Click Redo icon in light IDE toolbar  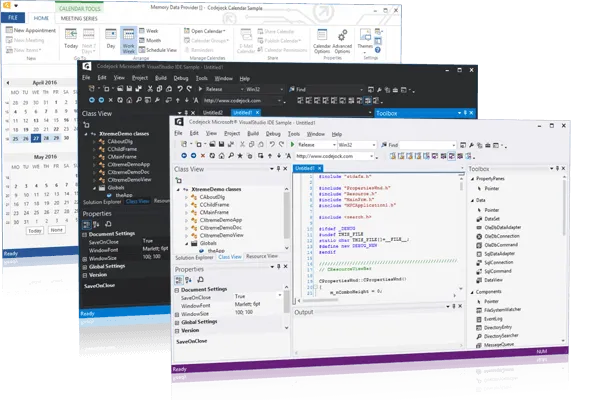click(281, 144)
